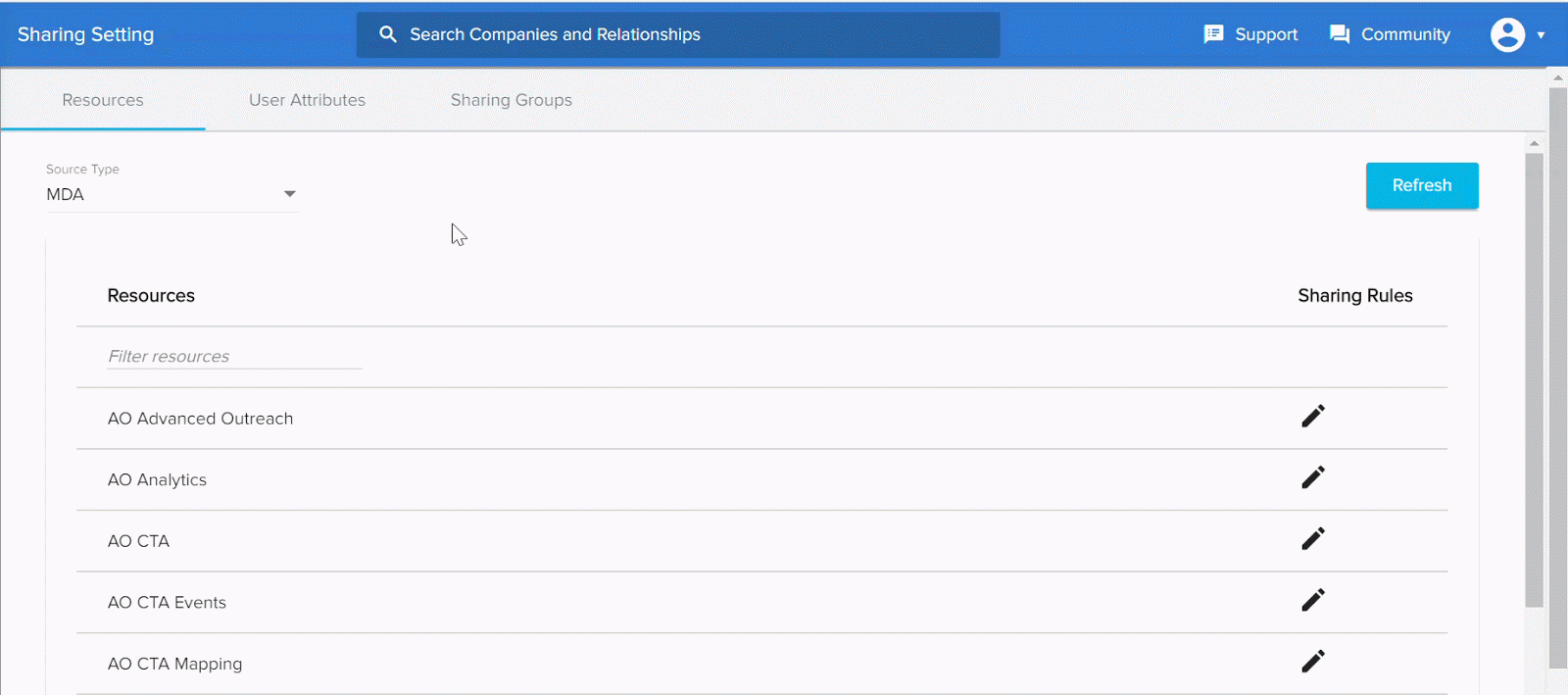Switch to the User Attributes tab
Screen dimensions: 1568x695
(307, 100)
